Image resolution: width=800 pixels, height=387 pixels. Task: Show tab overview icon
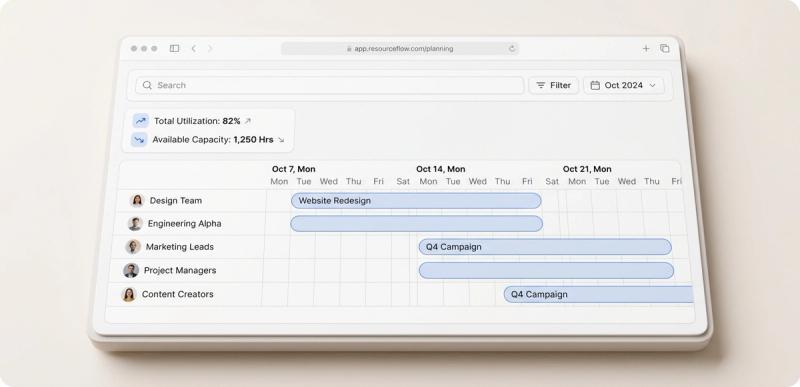pos(664,48)
